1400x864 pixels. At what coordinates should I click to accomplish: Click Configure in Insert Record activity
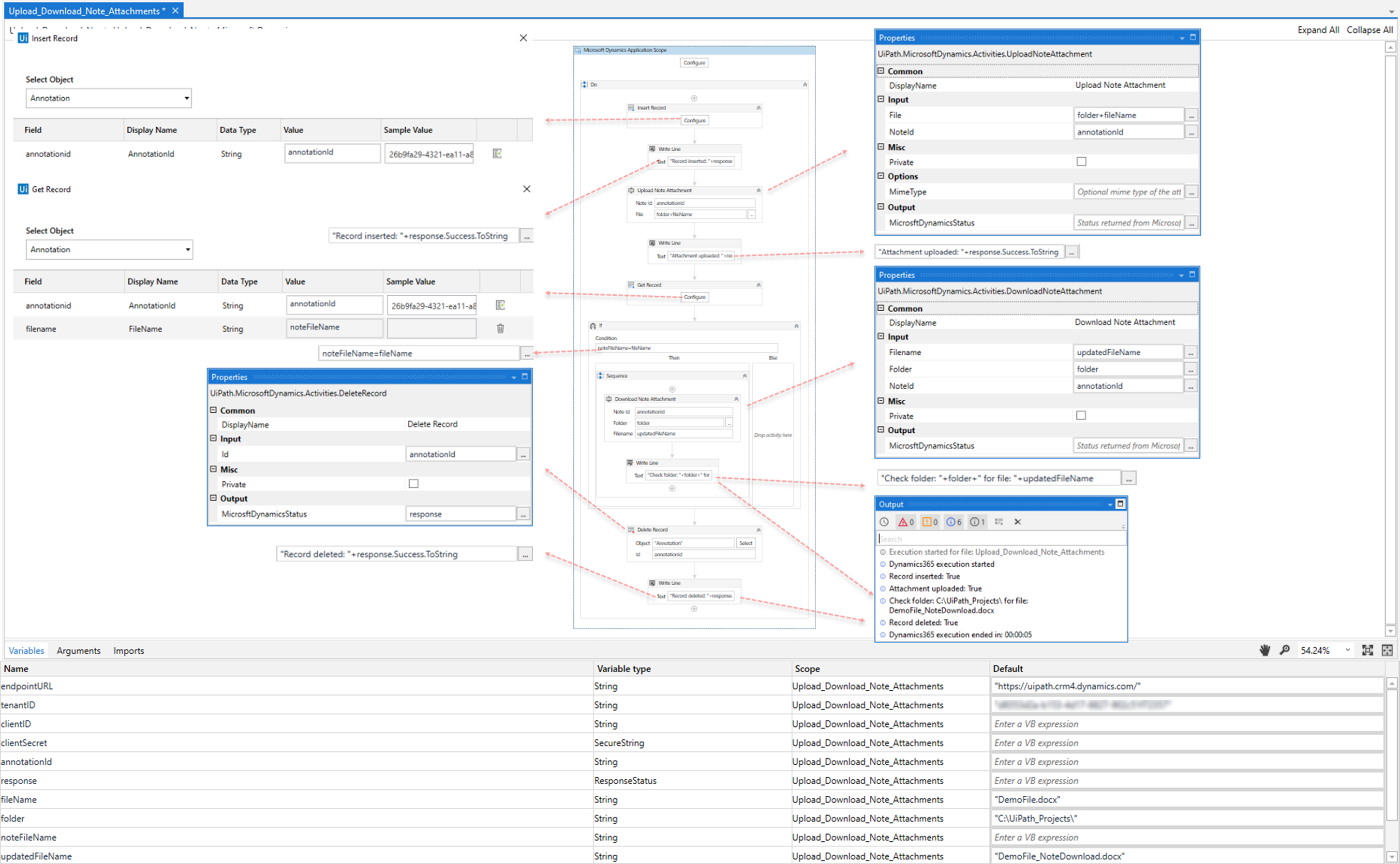coord(695,121)
